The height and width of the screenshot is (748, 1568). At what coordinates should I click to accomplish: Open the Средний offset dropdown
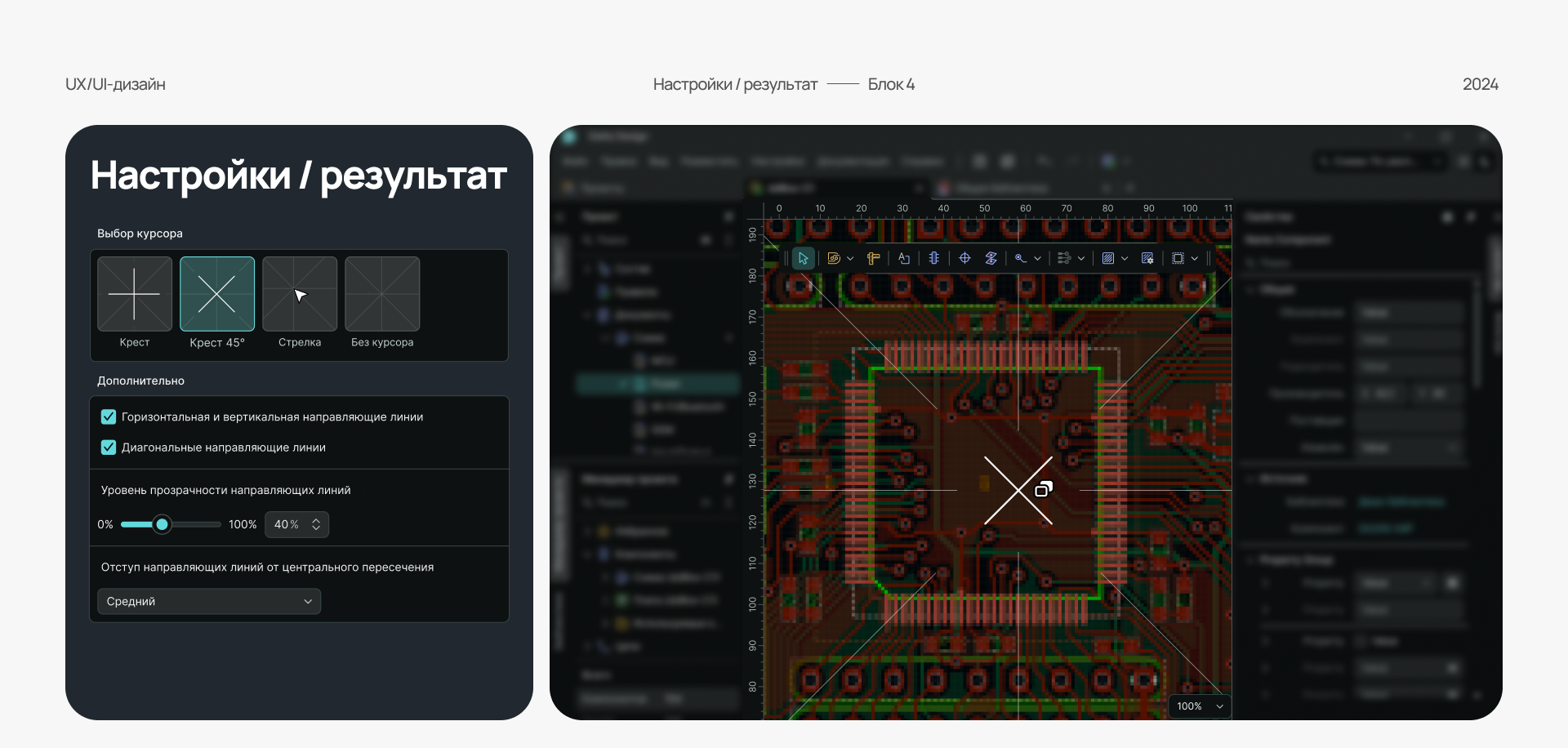coord(209,601)
